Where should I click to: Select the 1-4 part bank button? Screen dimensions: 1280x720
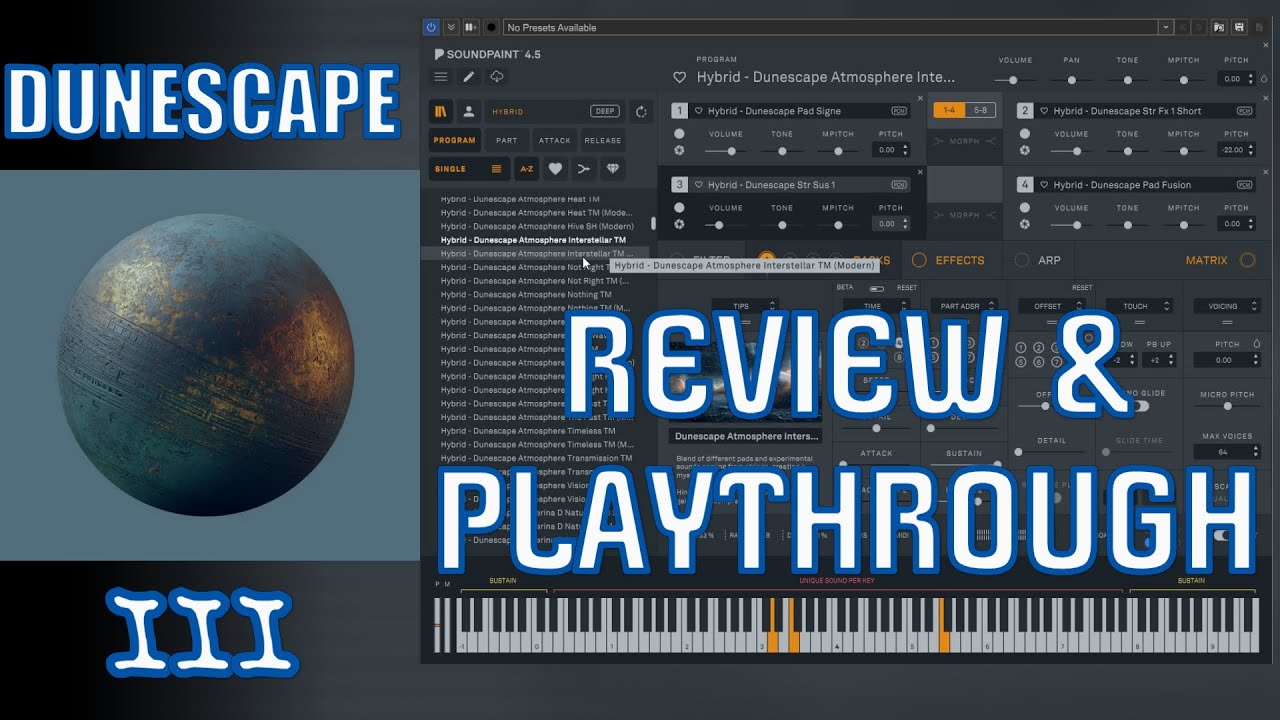point(949,111)
